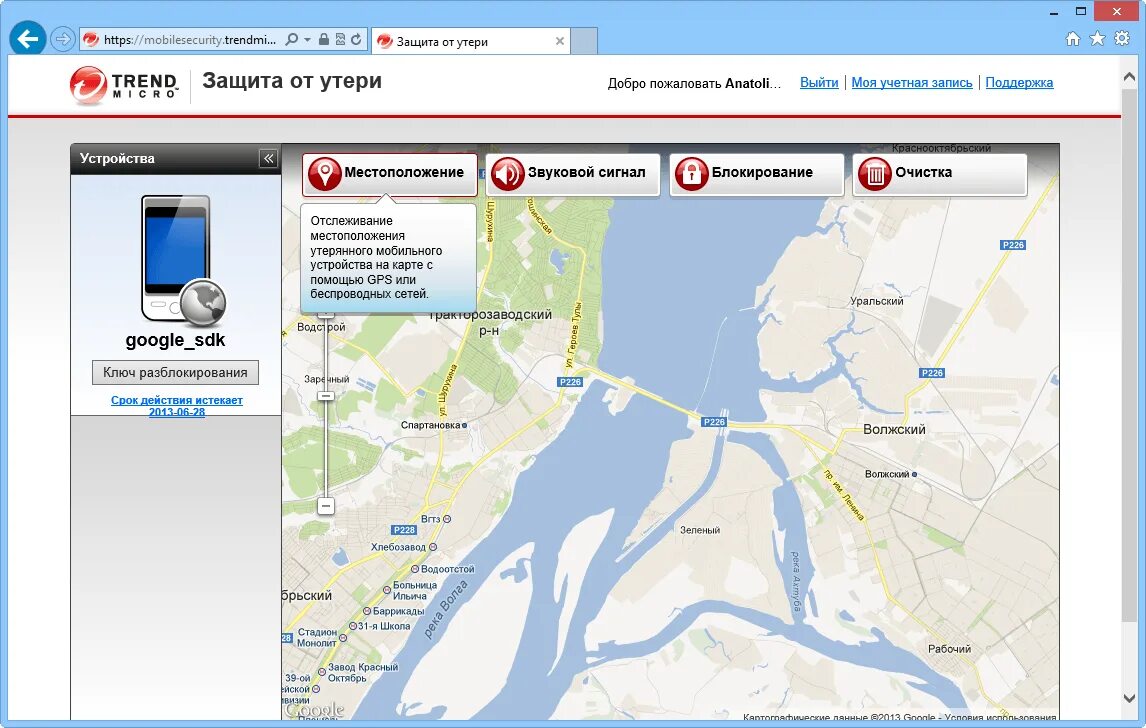Click the page scrollbar down arrow

(x=1129, y=699)
